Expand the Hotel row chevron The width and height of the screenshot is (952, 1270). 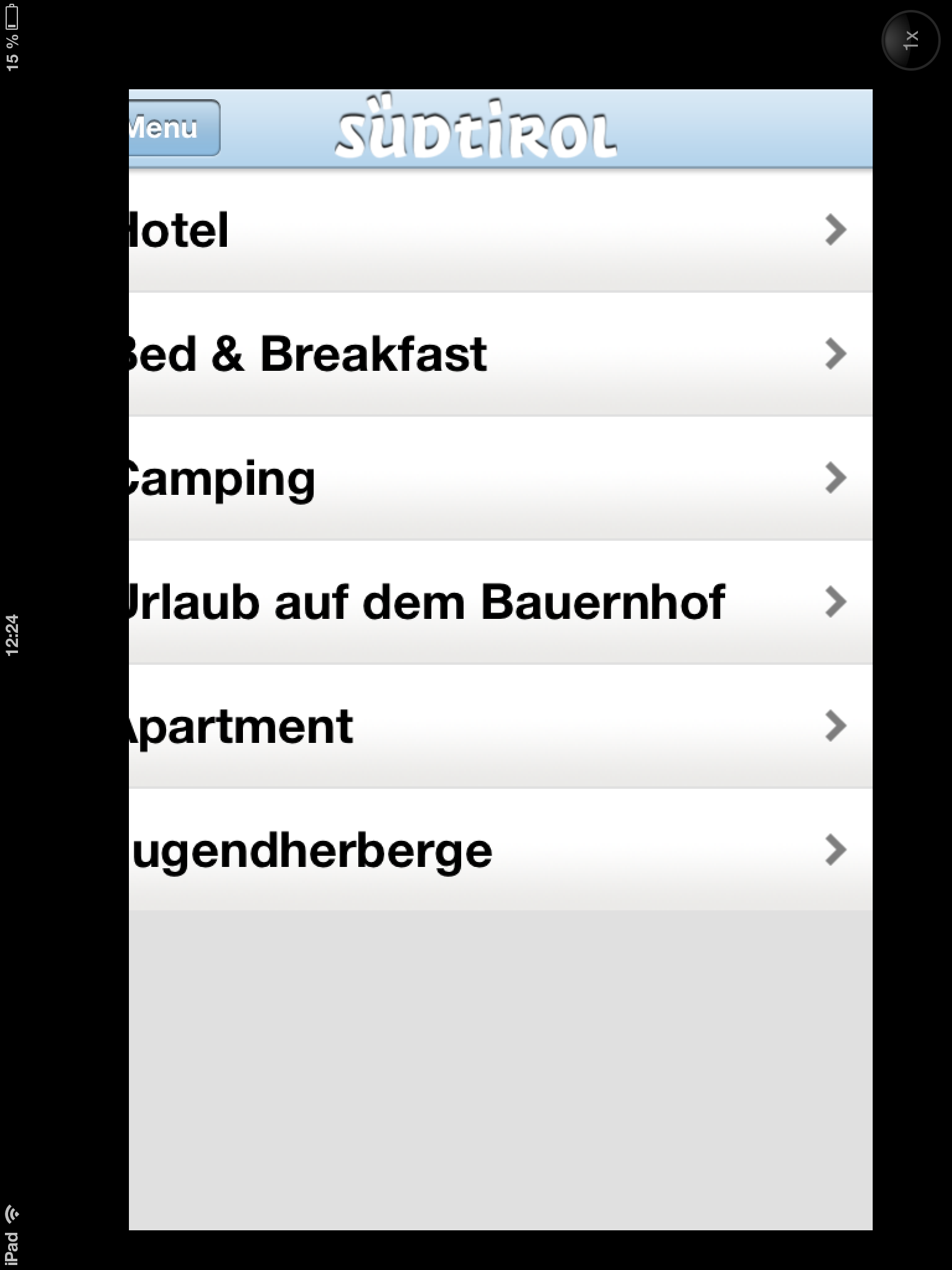(x=835, y=230)
